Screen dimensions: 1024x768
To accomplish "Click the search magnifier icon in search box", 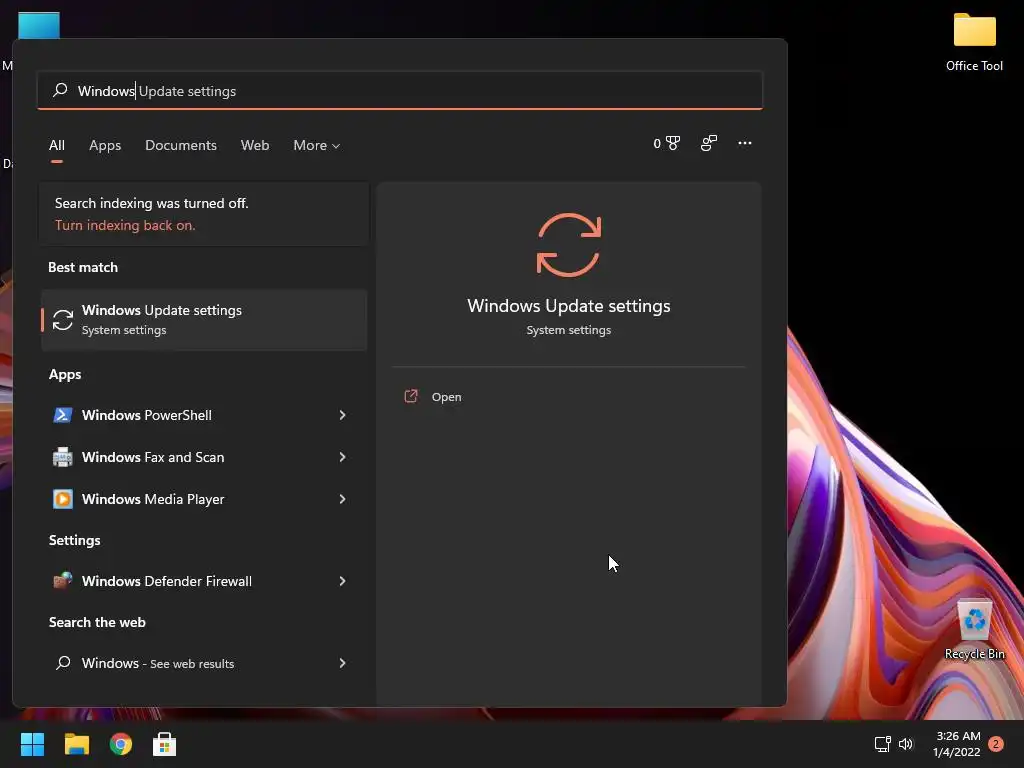I will pos(60,90).
